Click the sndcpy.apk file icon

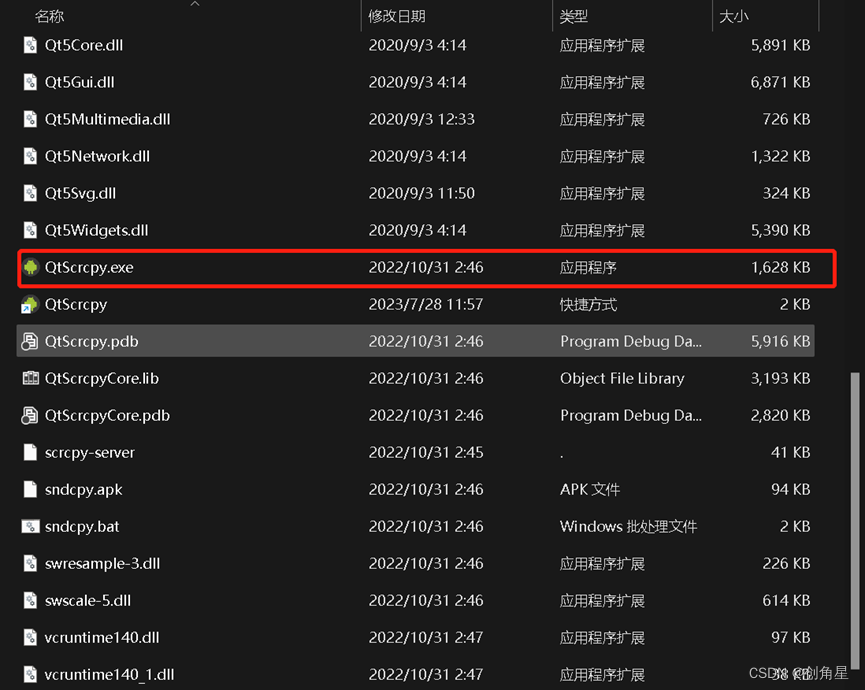(30, 489)
